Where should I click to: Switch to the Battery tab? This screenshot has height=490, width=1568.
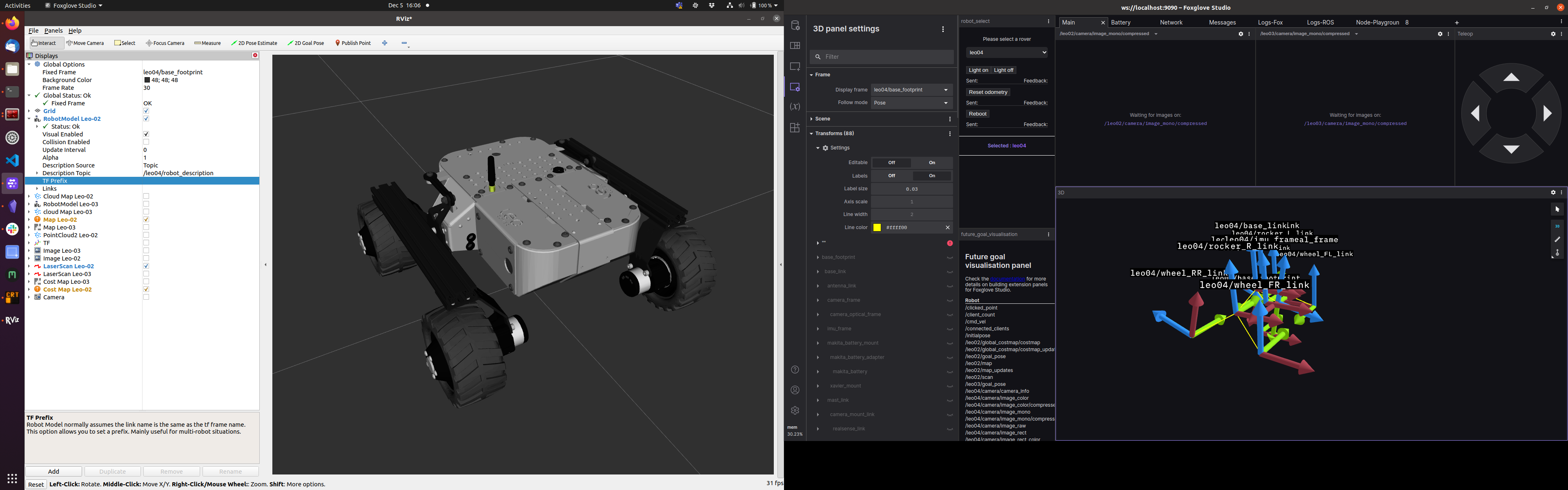pyautogui.click(x=1120, y=22)
